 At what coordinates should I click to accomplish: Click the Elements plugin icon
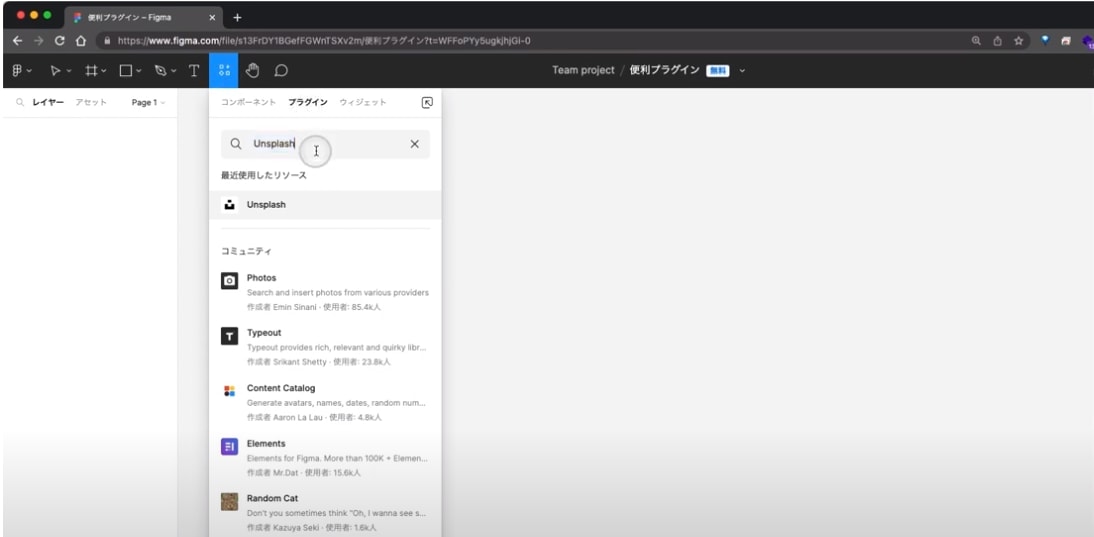click(230, 447)
